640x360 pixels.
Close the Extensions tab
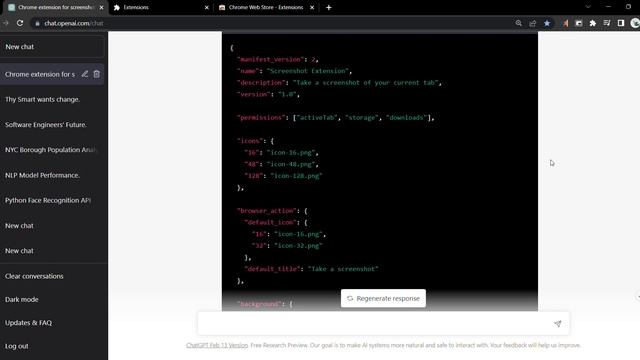coord(207,7)
